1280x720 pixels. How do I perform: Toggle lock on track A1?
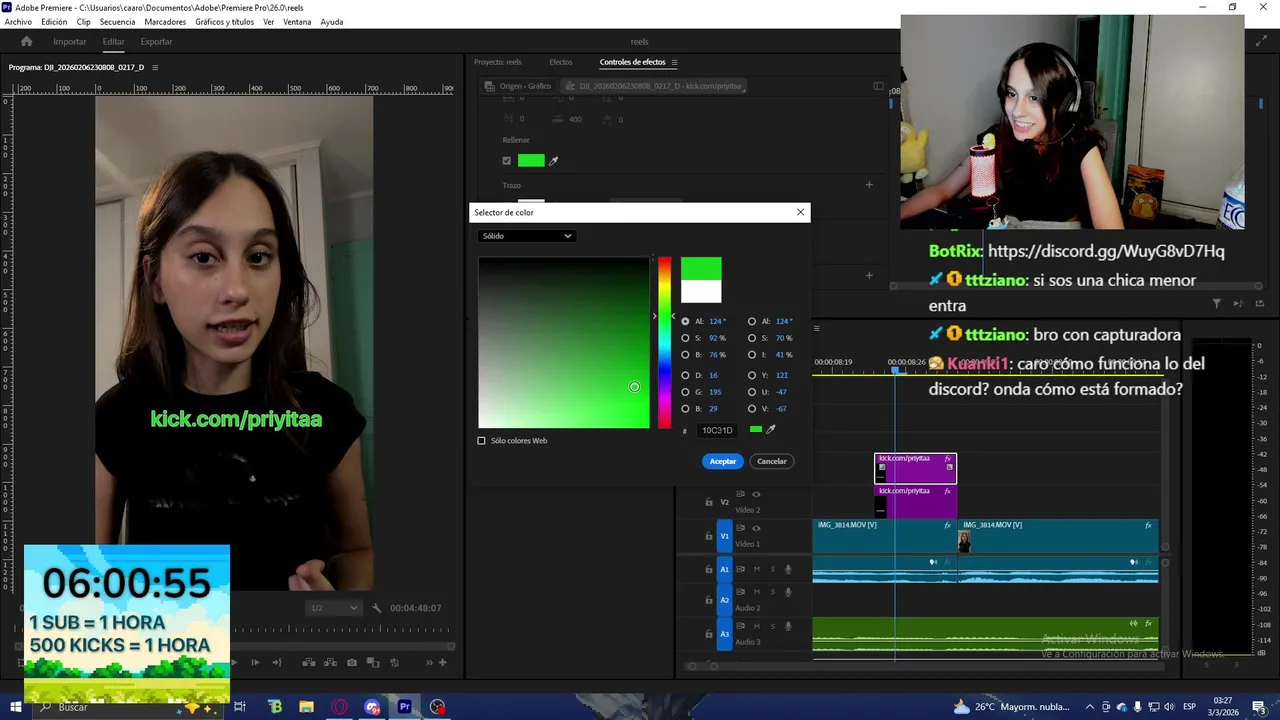tap(709, 569)
